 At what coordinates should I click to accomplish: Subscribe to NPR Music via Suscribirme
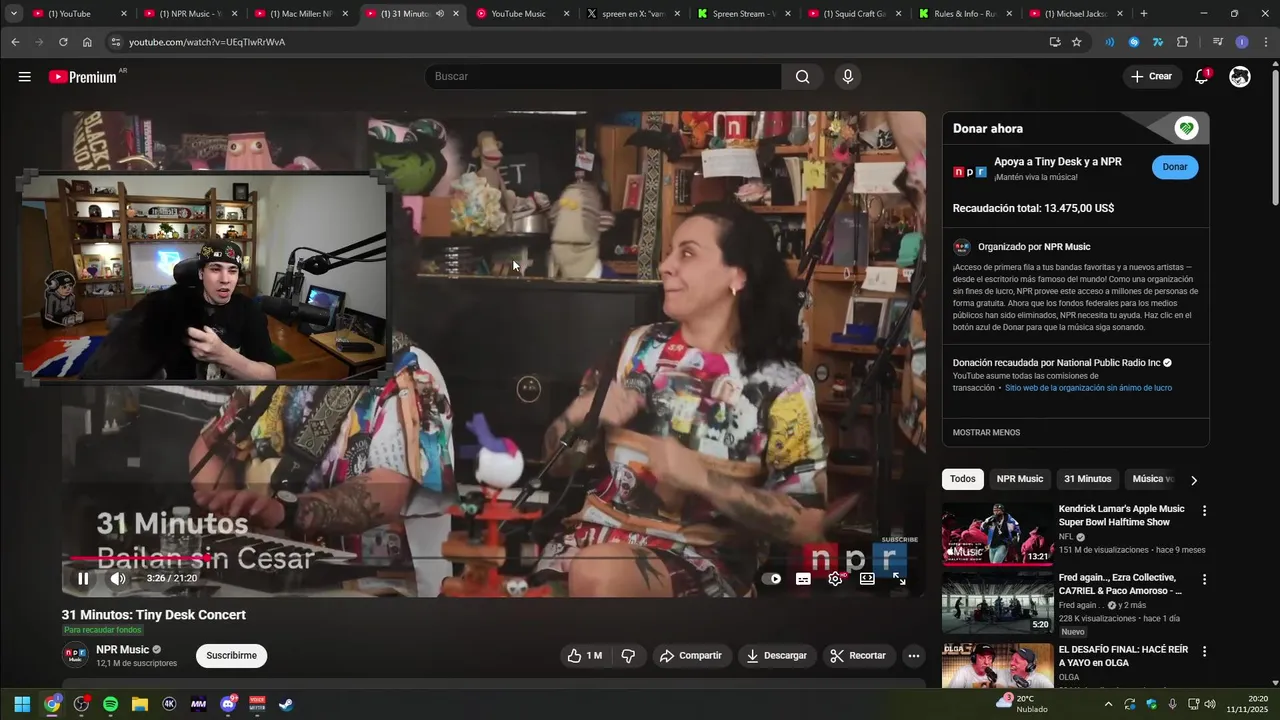[231, 656]
